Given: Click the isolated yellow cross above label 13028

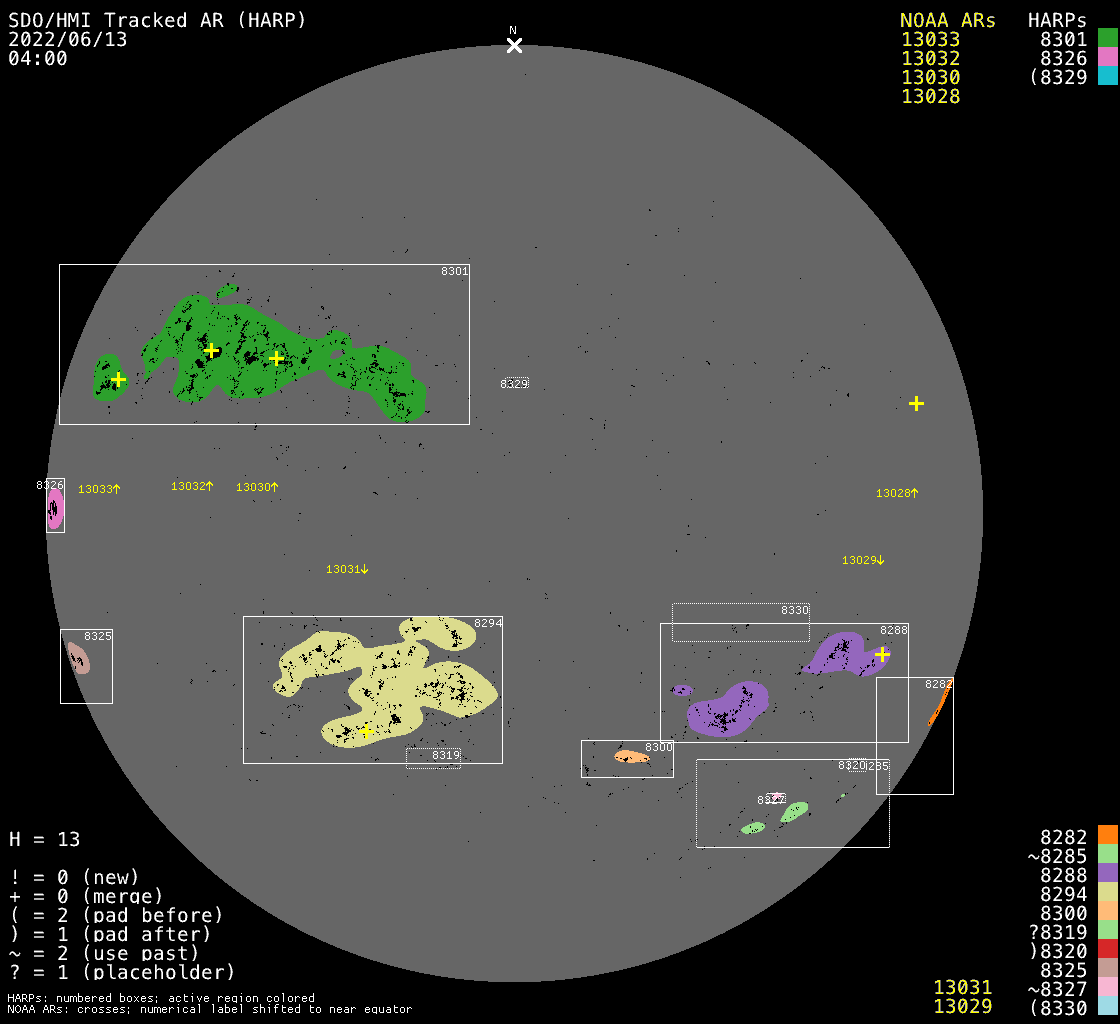Looking at the screenshot, I should tap(916, 403).
